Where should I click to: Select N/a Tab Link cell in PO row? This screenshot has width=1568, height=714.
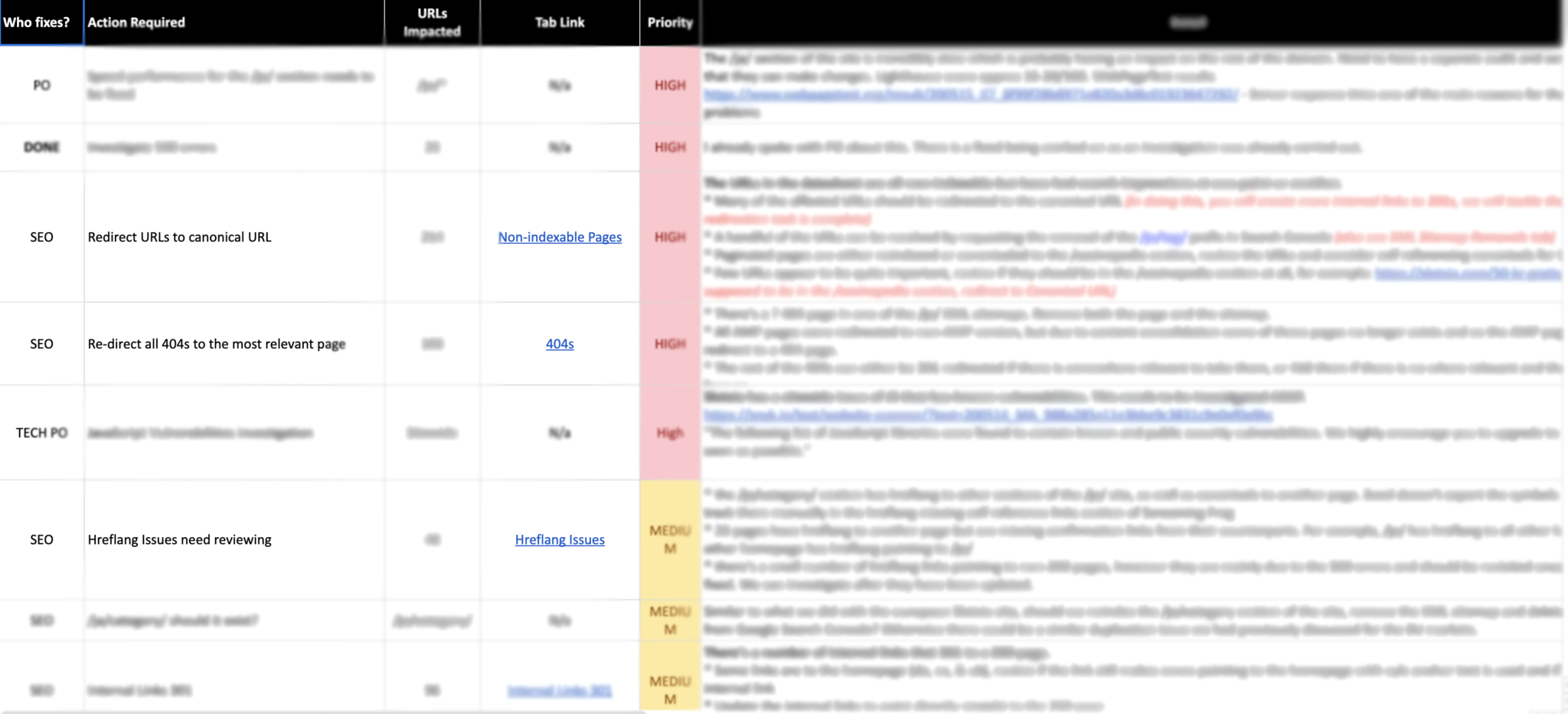point(560,85)
